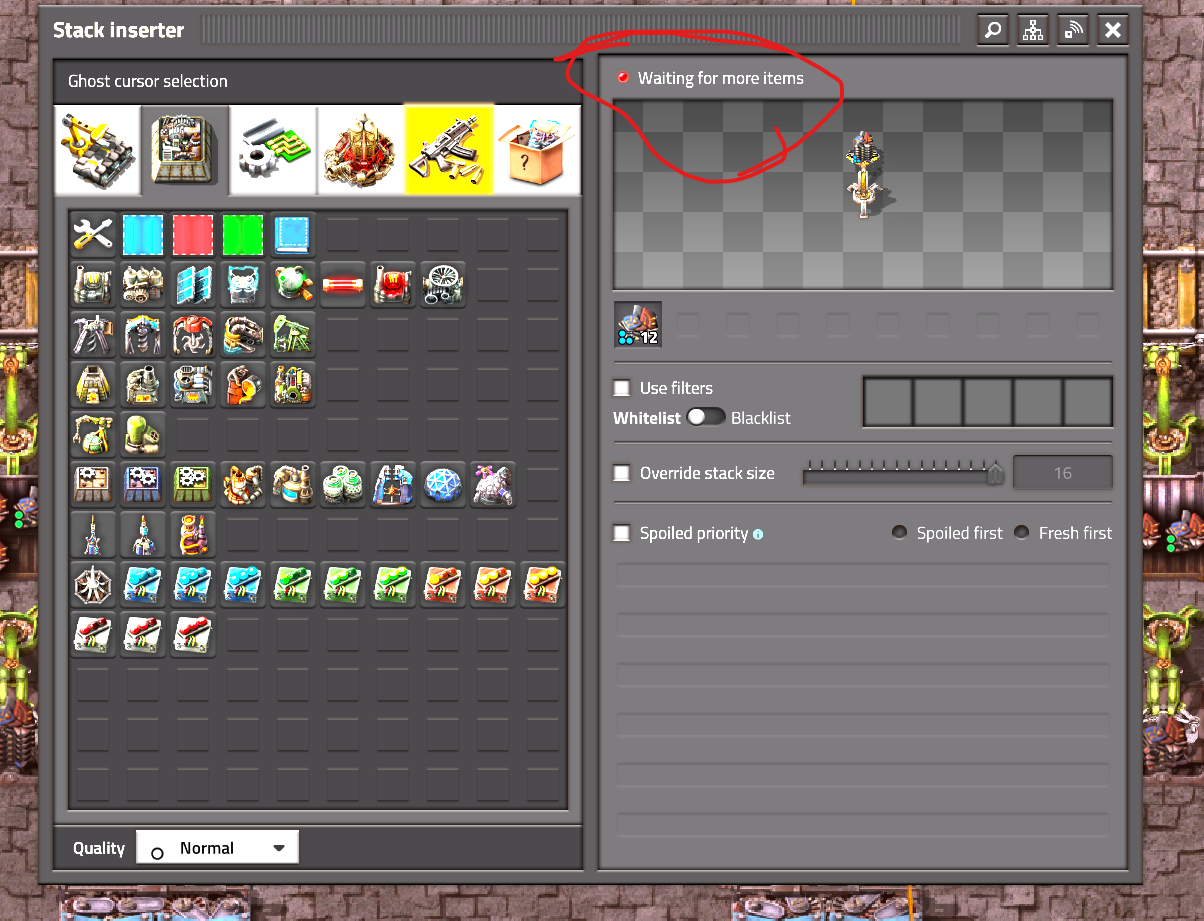Select the electric furnace icon
This screenshot has width=1204, height=921.
coord(195,385)
